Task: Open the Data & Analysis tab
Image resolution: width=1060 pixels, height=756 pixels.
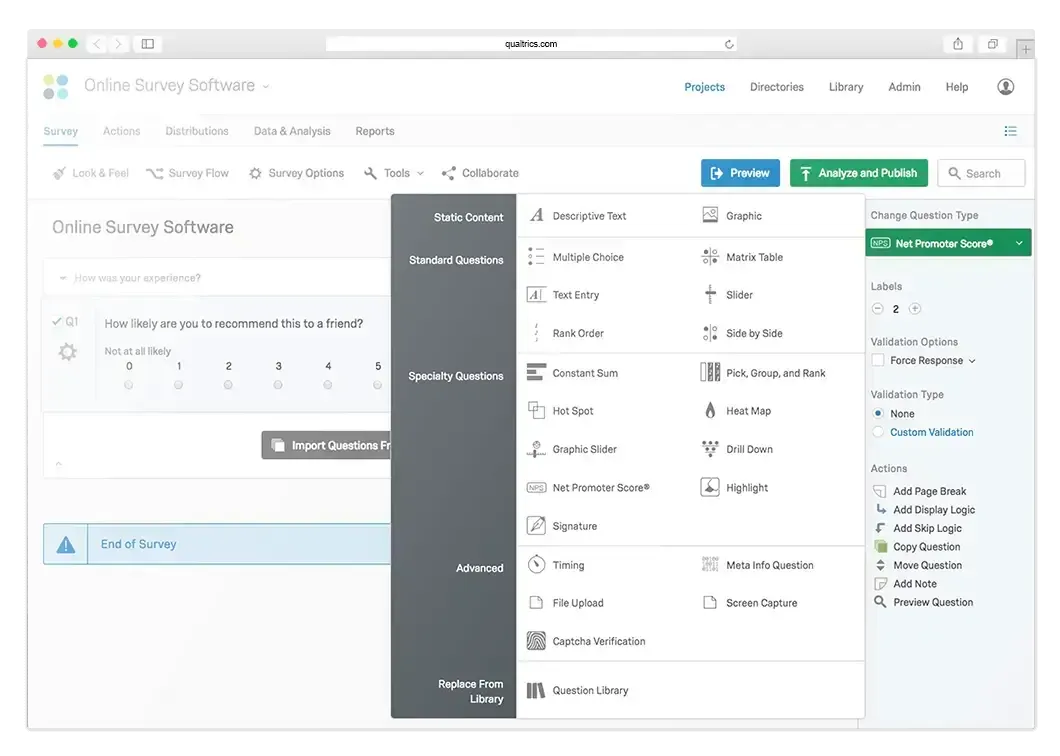Action: (x=292, y=131)
